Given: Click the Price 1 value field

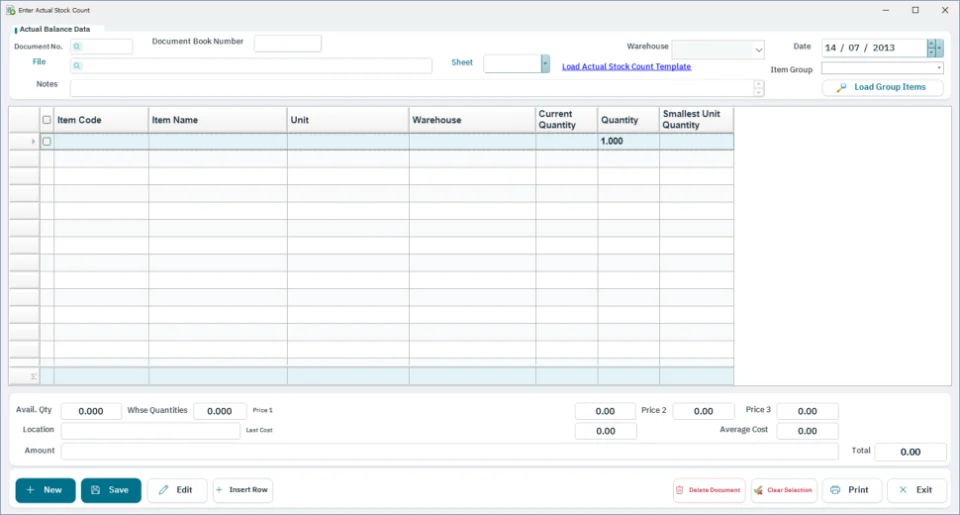Looking at the screenshot, I should point(606,411).
